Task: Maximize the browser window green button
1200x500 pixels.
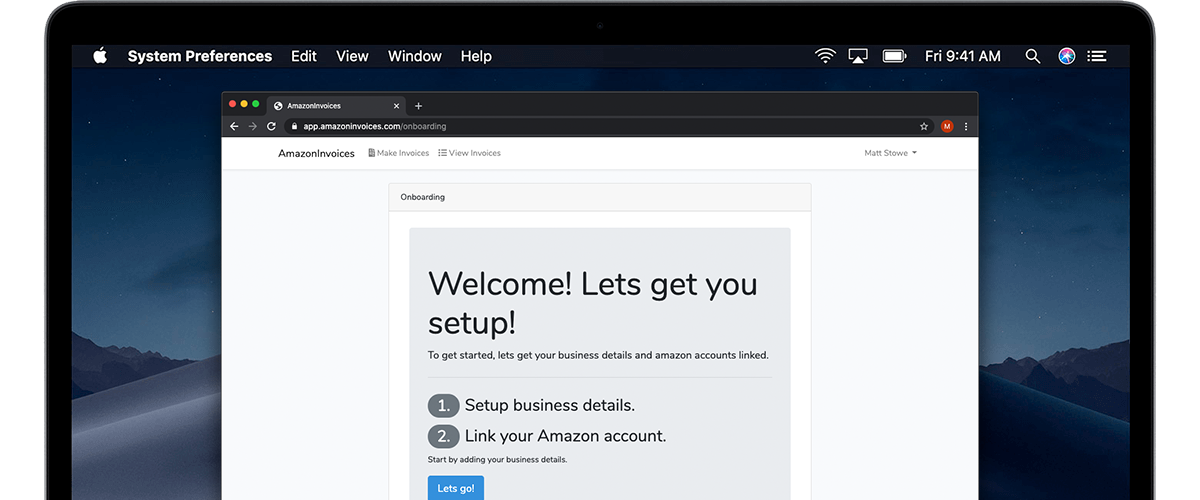Action: [256, 104]
